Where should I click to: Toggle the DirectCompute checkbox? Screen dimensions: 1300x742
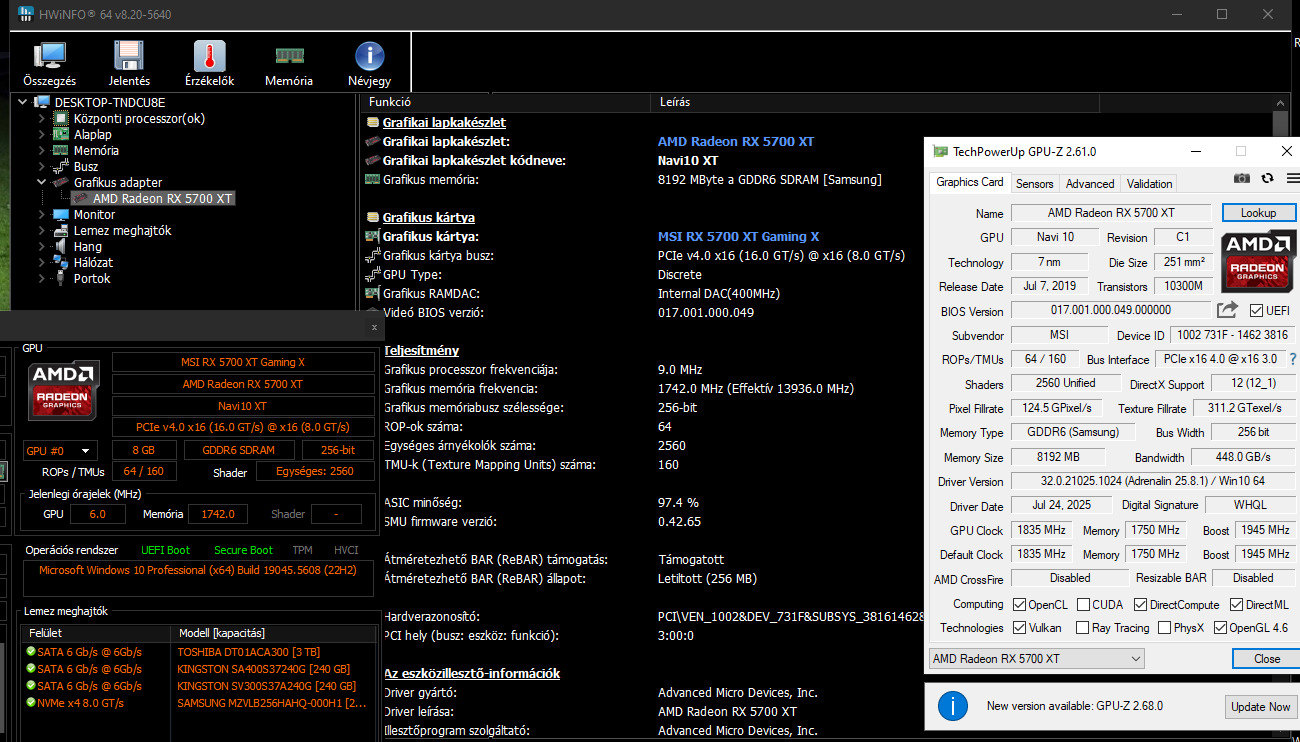click(x=1141, y=604)
